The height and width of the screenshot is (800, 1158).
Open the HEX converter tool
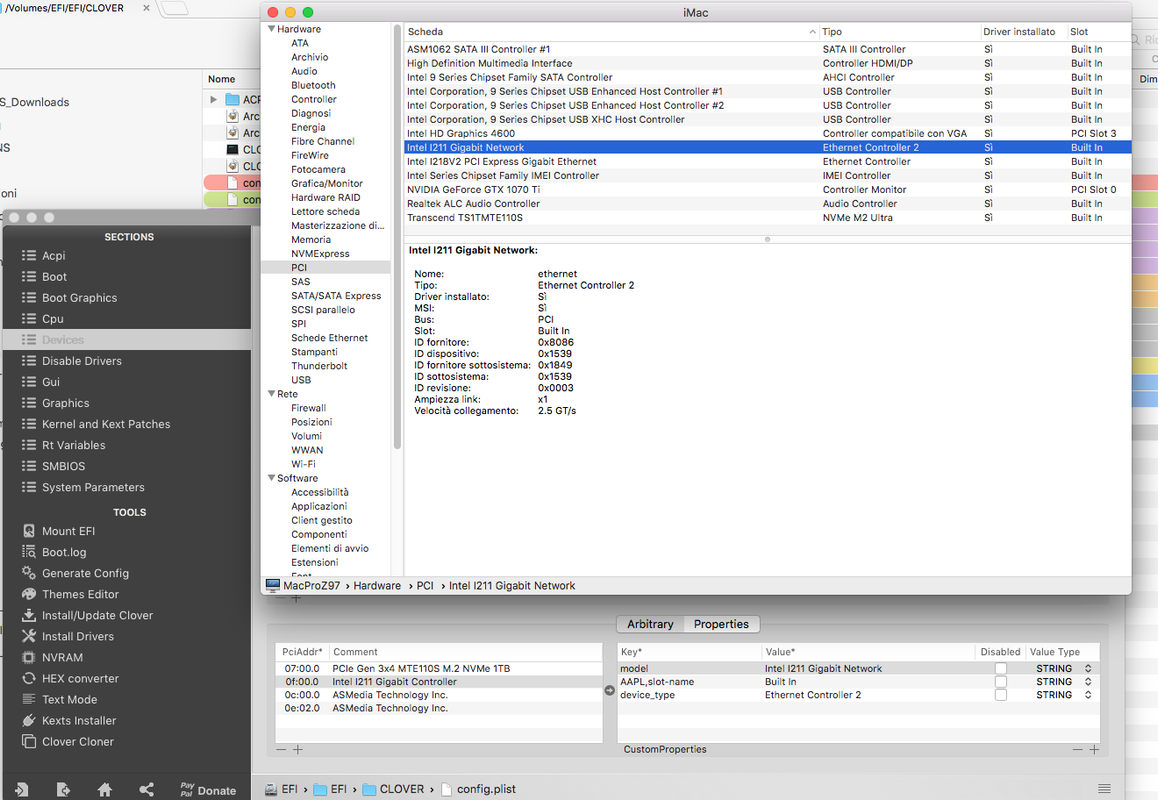pos(80,679)
